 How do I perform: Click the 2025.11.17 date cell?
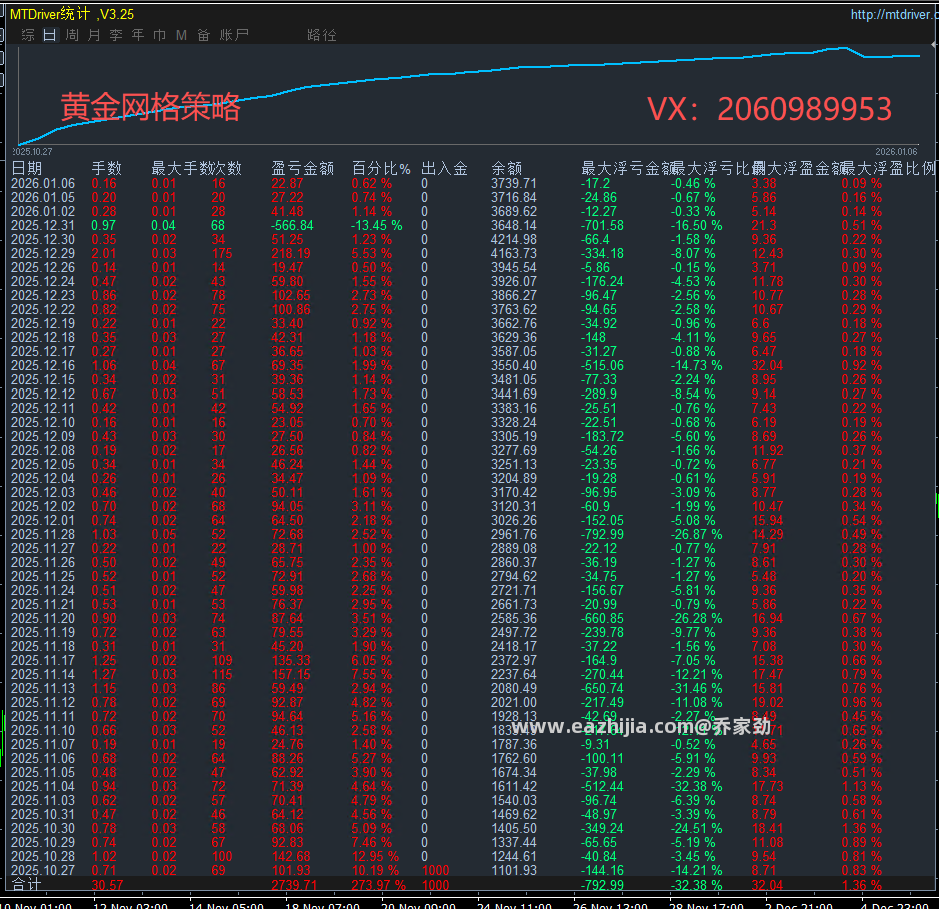(43, 660)
